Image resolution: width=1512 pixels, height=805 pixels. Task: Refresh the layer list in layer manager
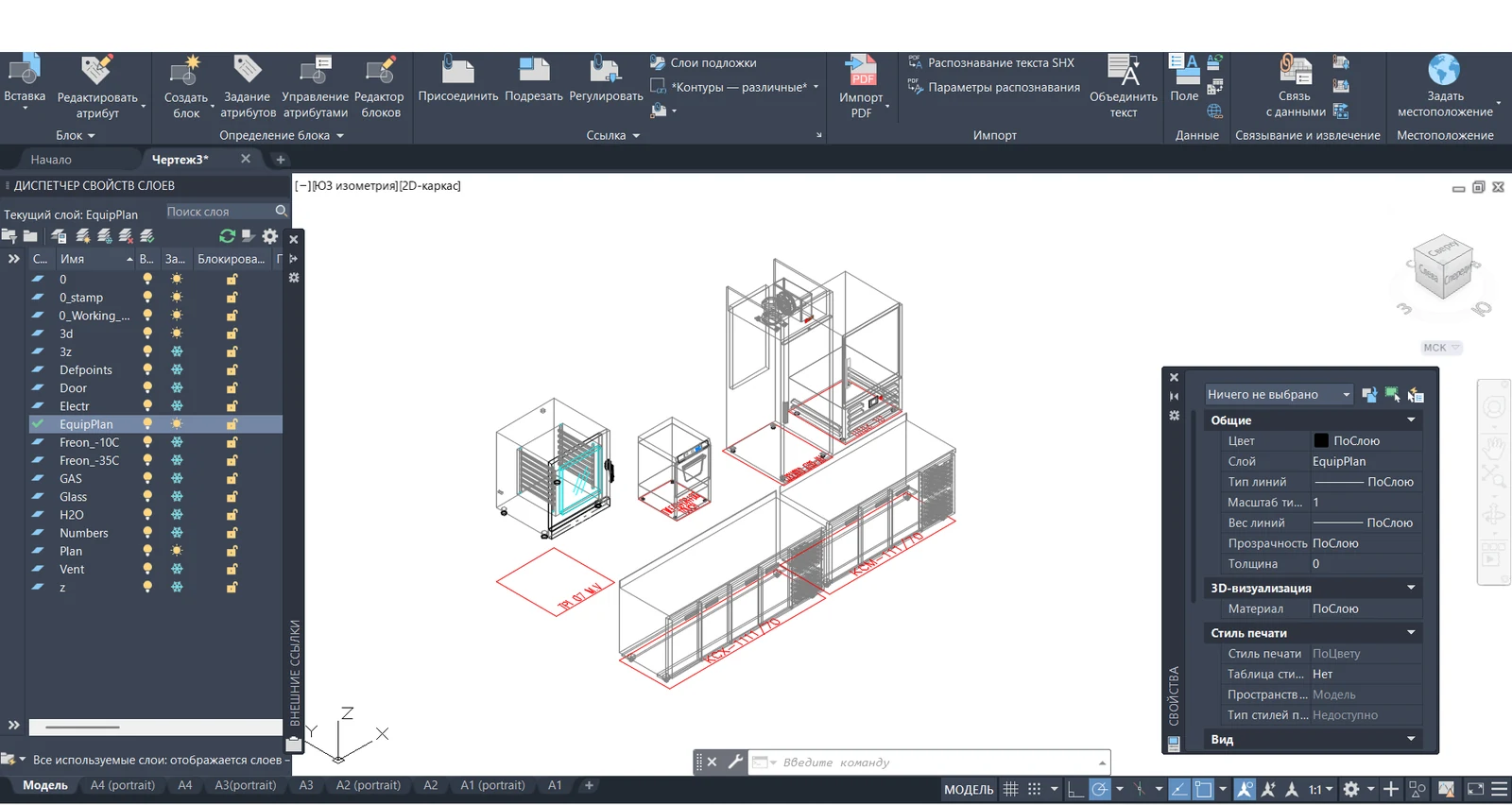[x=227, y=236]
